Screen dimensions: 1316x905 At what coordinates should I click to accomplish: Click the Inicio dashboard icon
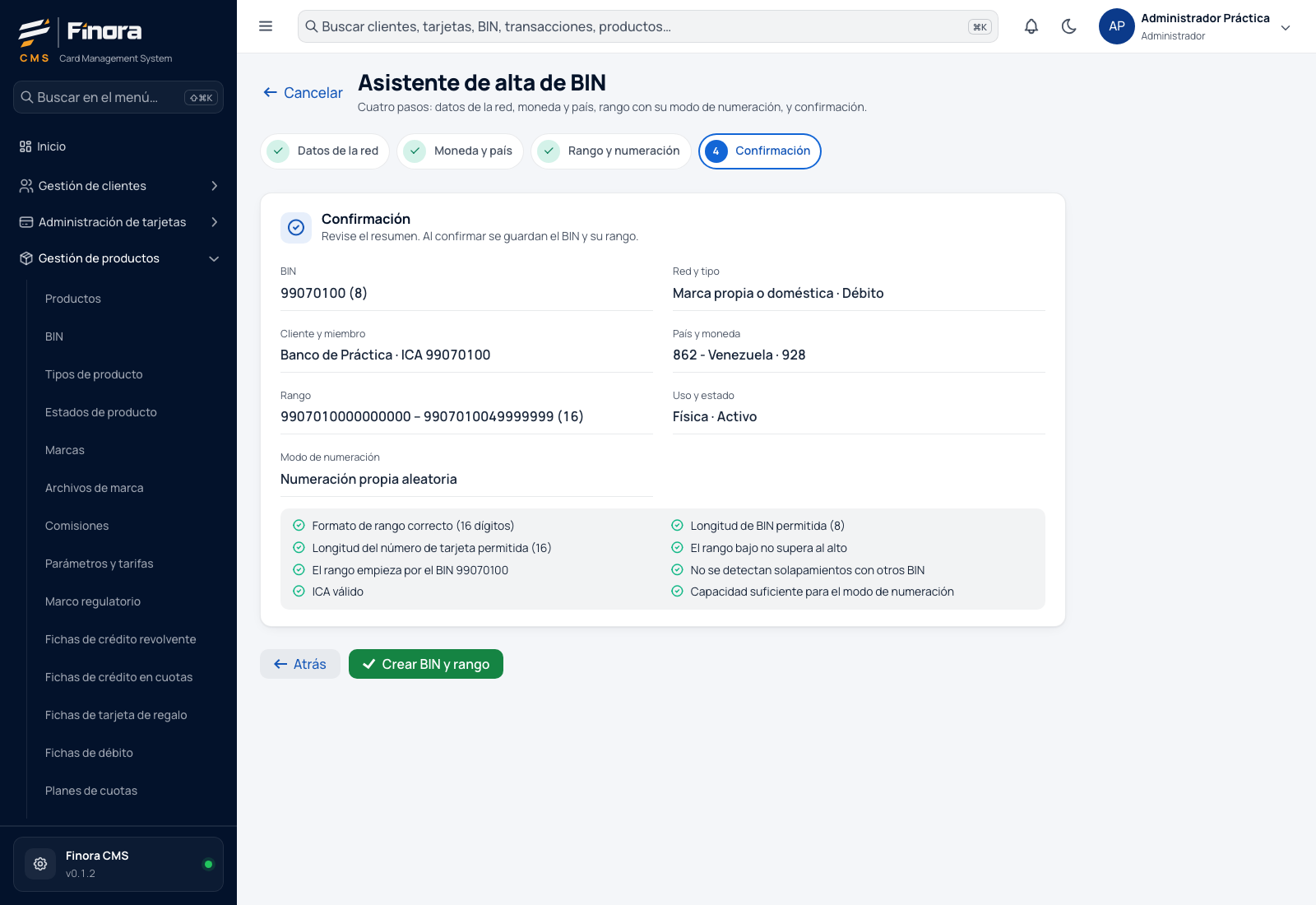25,146
